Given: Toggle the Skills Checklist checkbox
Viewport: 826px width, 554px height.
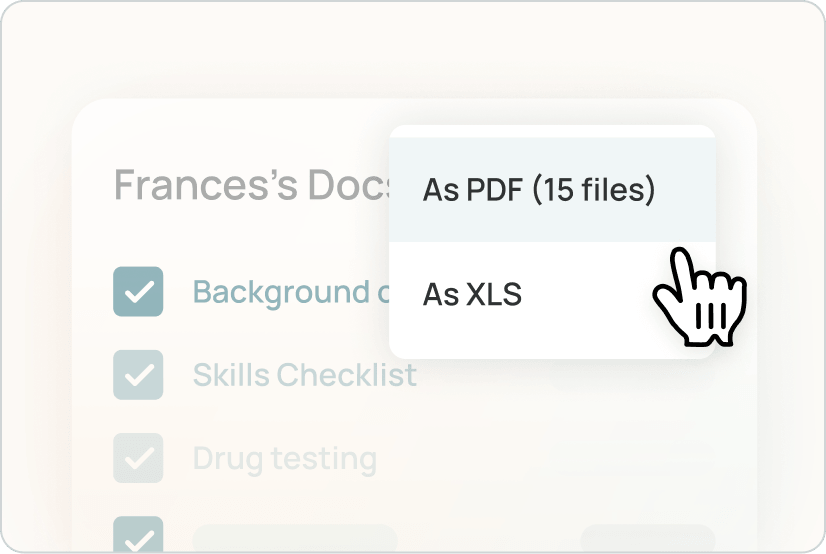Looking at the screenshot, I should click(138, 375).
